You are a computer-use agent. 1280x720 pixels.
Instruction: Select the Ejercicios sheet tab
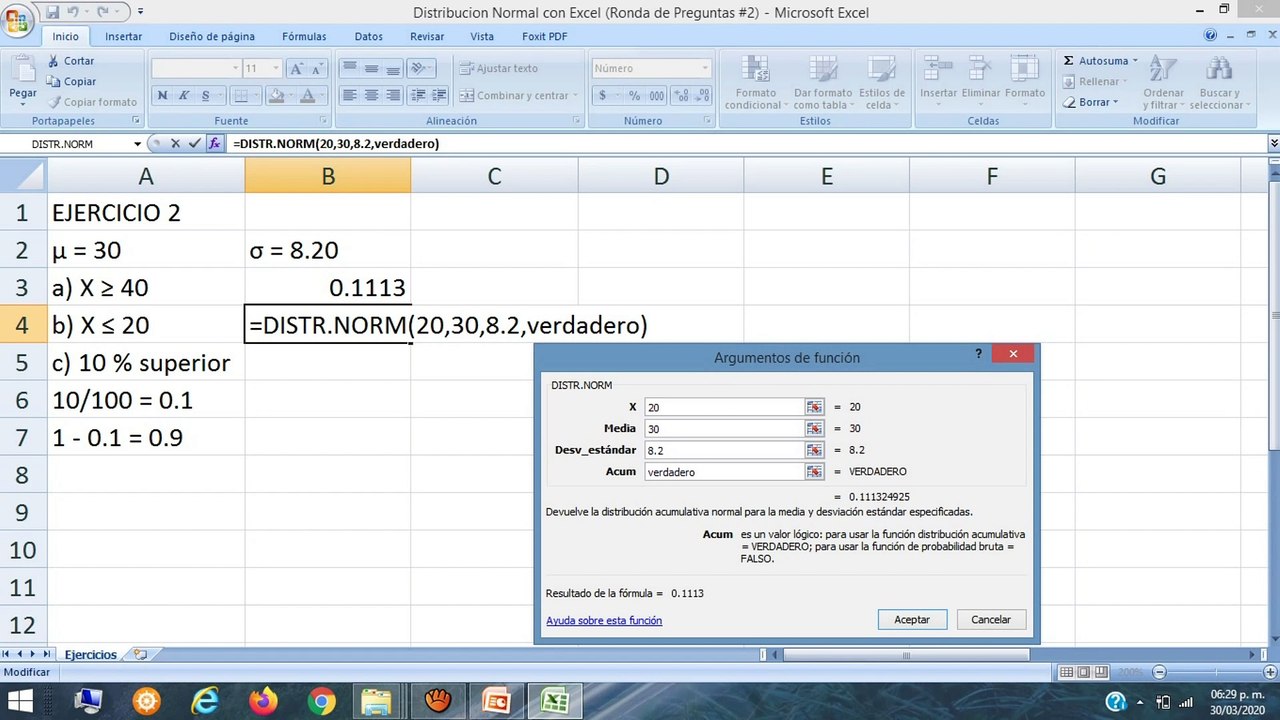(90, 655)
